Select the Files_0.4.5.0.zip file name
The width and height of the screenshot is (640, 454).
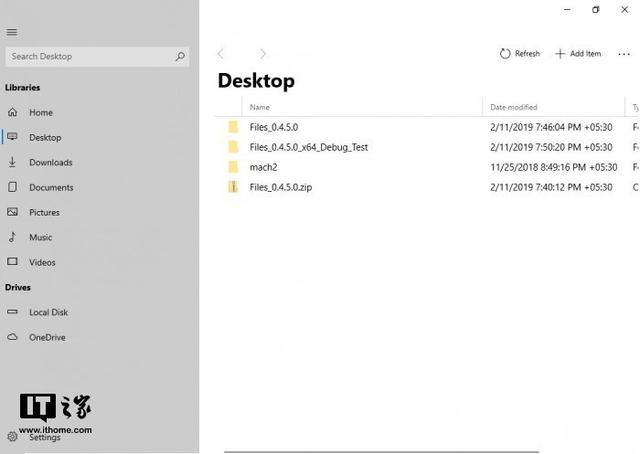click(x=281, y=187)
